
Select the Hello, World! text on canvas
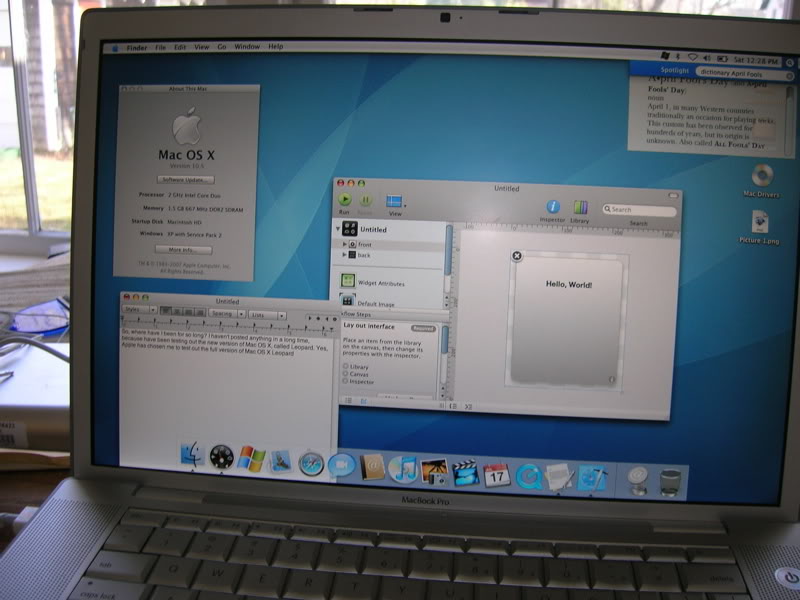pos(569,285)
